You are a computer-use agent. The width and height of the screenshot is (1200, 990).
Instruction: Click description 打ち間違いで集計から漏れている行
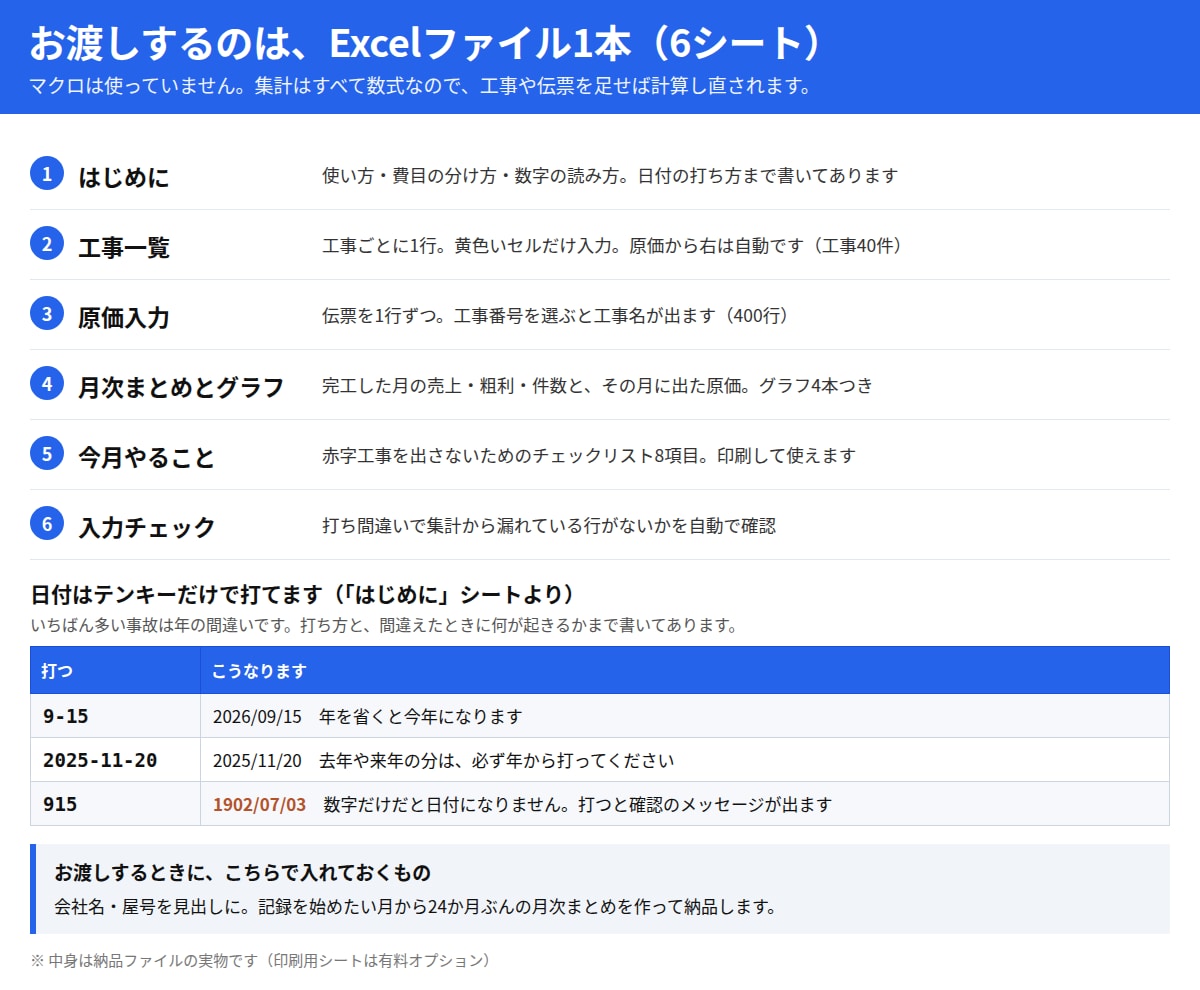click(x=549, y=526)
